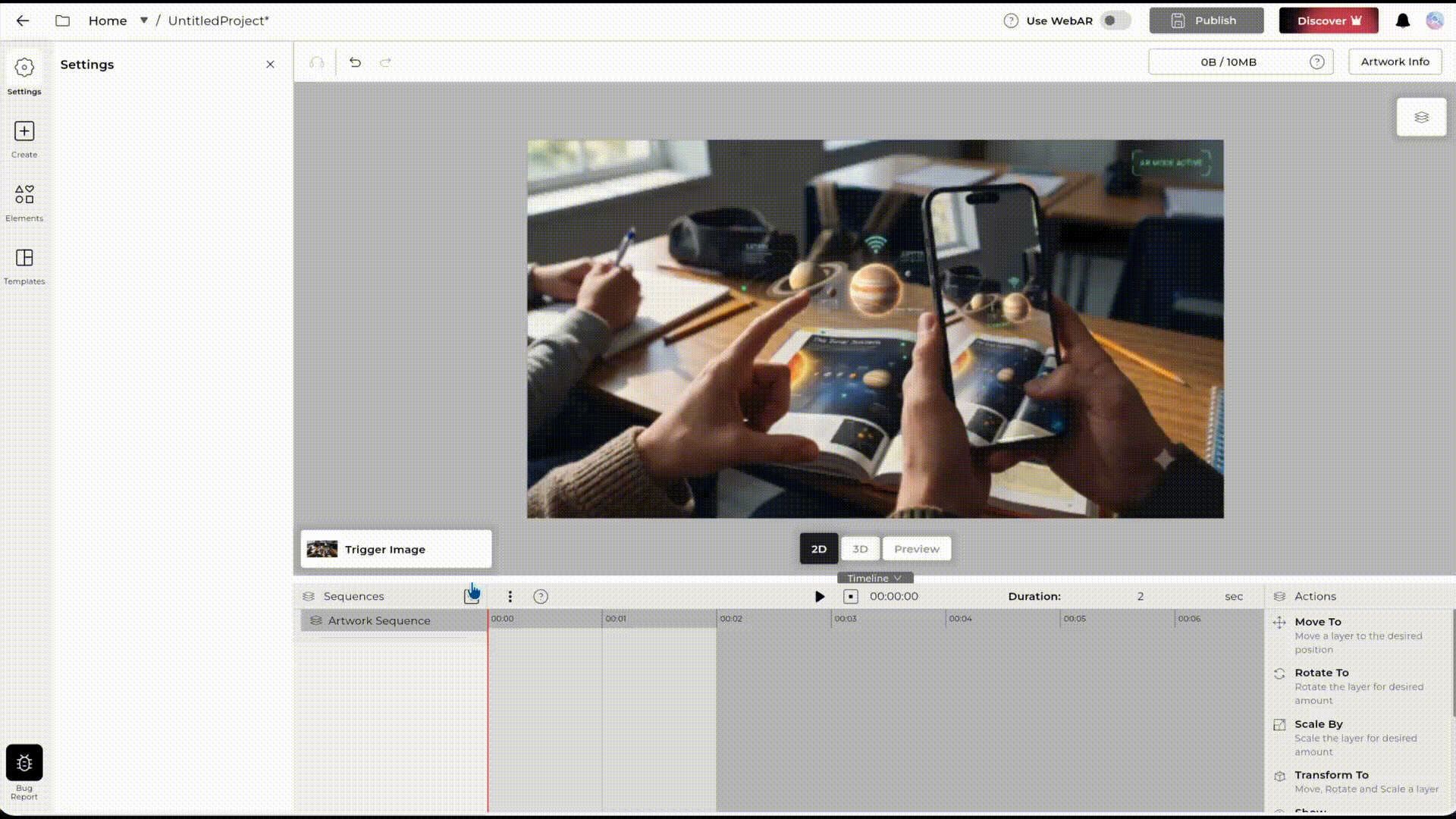Switch the canvas to 2D view
The height and width of the screenshot is (819, 1456).
point(819,549)
